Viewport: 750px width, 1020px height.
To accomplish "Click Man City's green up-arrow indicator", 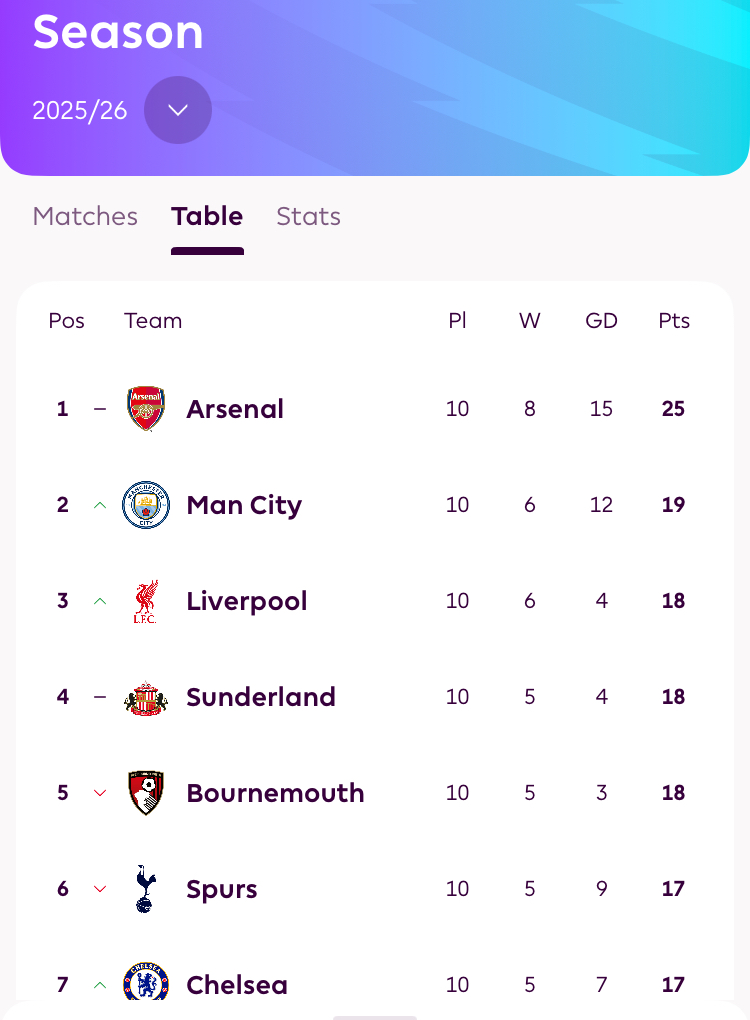I will pyautogui.click(x=100, y=505).
